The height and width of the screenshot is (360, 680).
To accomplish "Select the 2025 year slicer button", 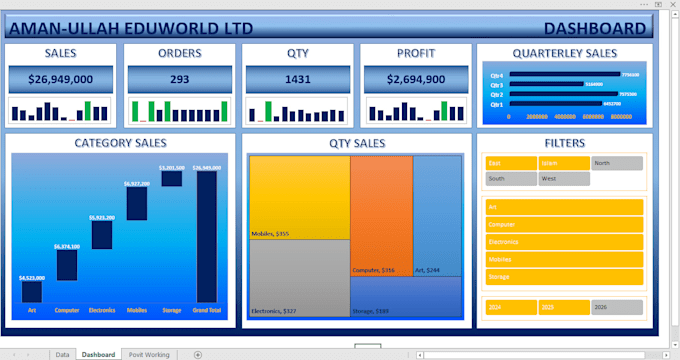I will tap(564, 307).
